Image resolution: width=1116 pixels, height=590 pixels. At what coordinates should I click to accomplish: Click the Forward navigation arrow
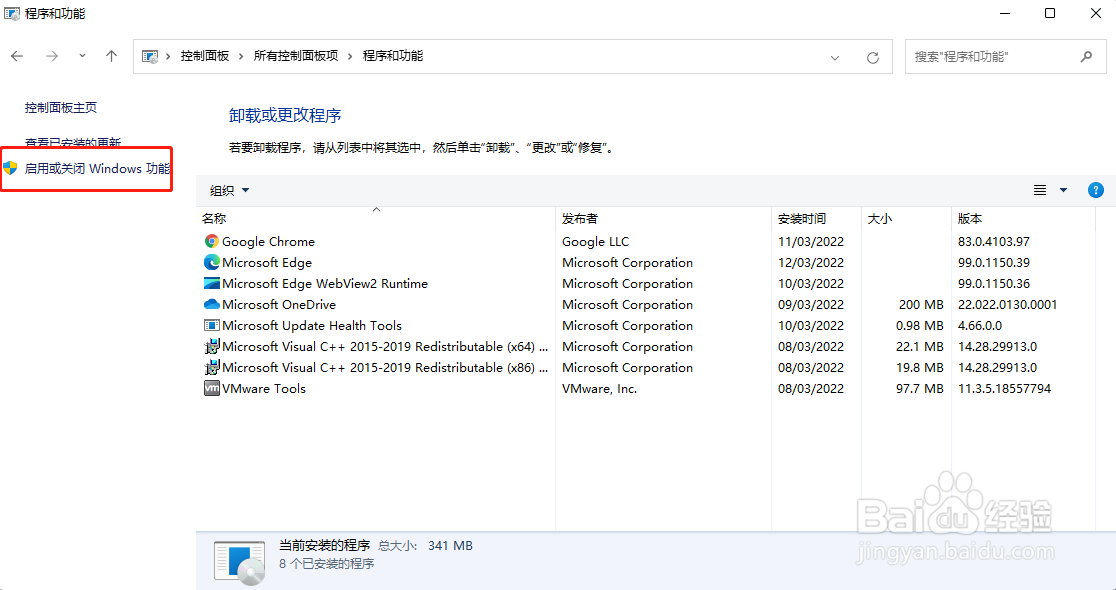click(x=52, y=56)
